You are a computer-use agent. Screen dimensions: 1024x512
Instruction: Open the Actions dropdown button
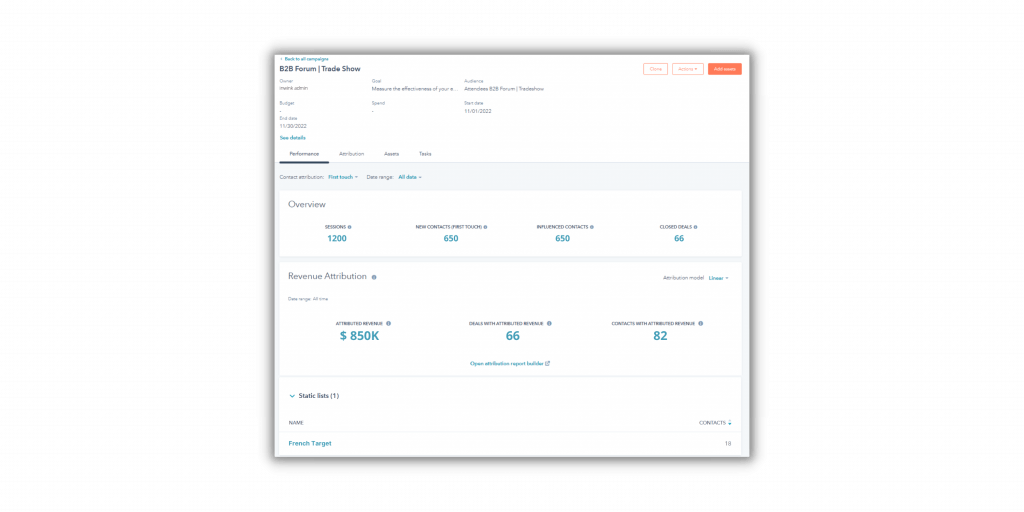point(687,69)
